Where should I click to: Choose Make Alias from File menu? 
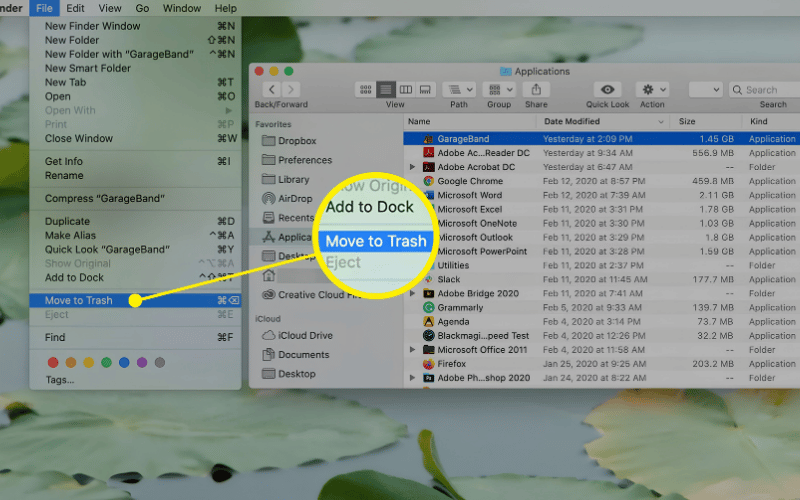click(135, 235)
